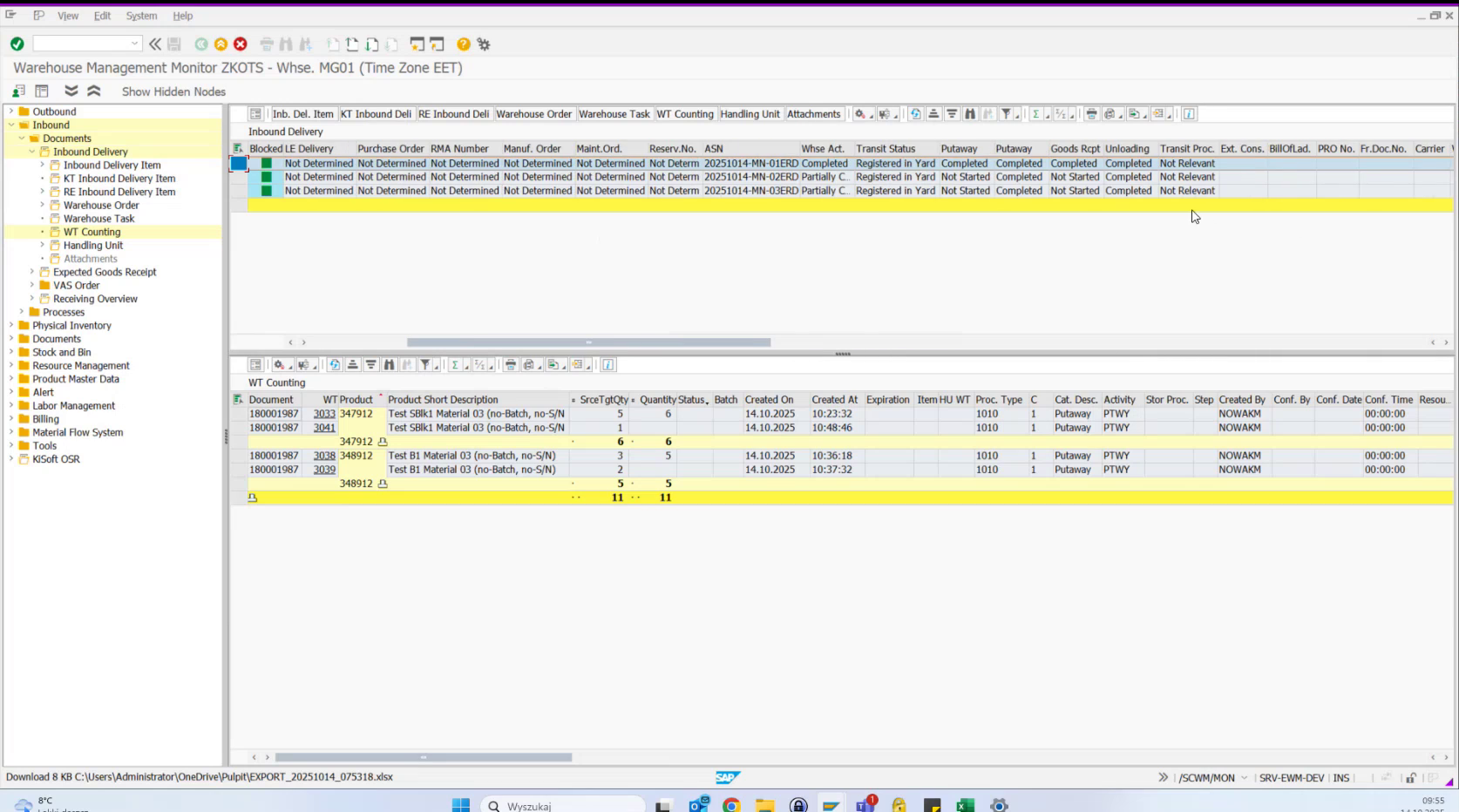Click the Sort Ascending icon
The image size is (1459, 812).
[x=353, y=364]
